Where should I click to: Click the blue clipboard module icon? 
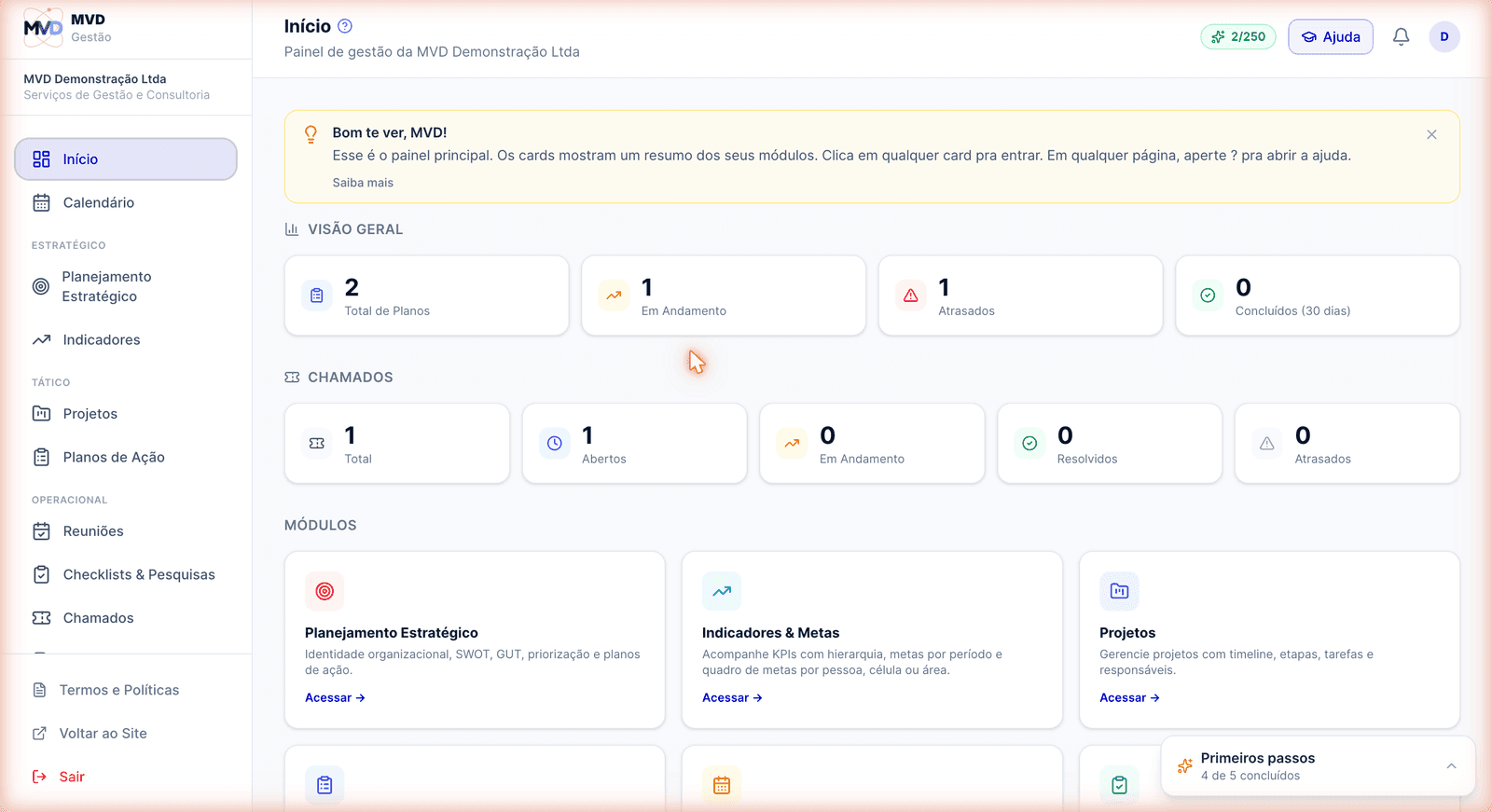tap(325, 785)
